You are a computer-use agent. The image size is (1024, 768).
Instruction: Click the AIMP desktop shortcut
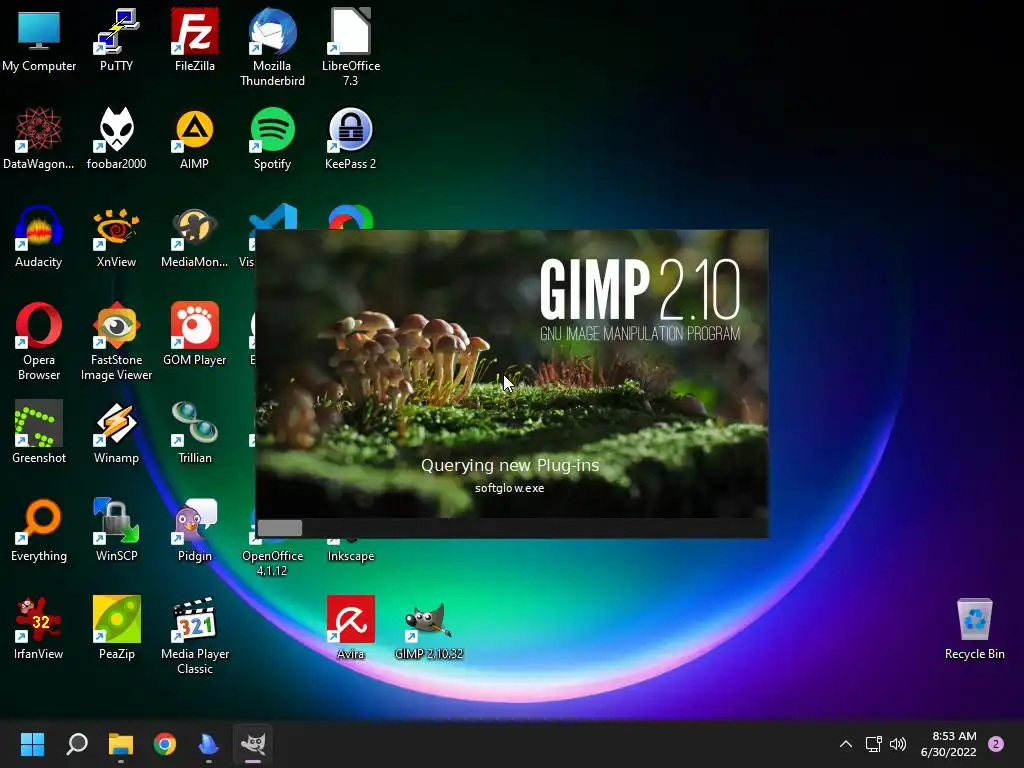pos(195,138)
